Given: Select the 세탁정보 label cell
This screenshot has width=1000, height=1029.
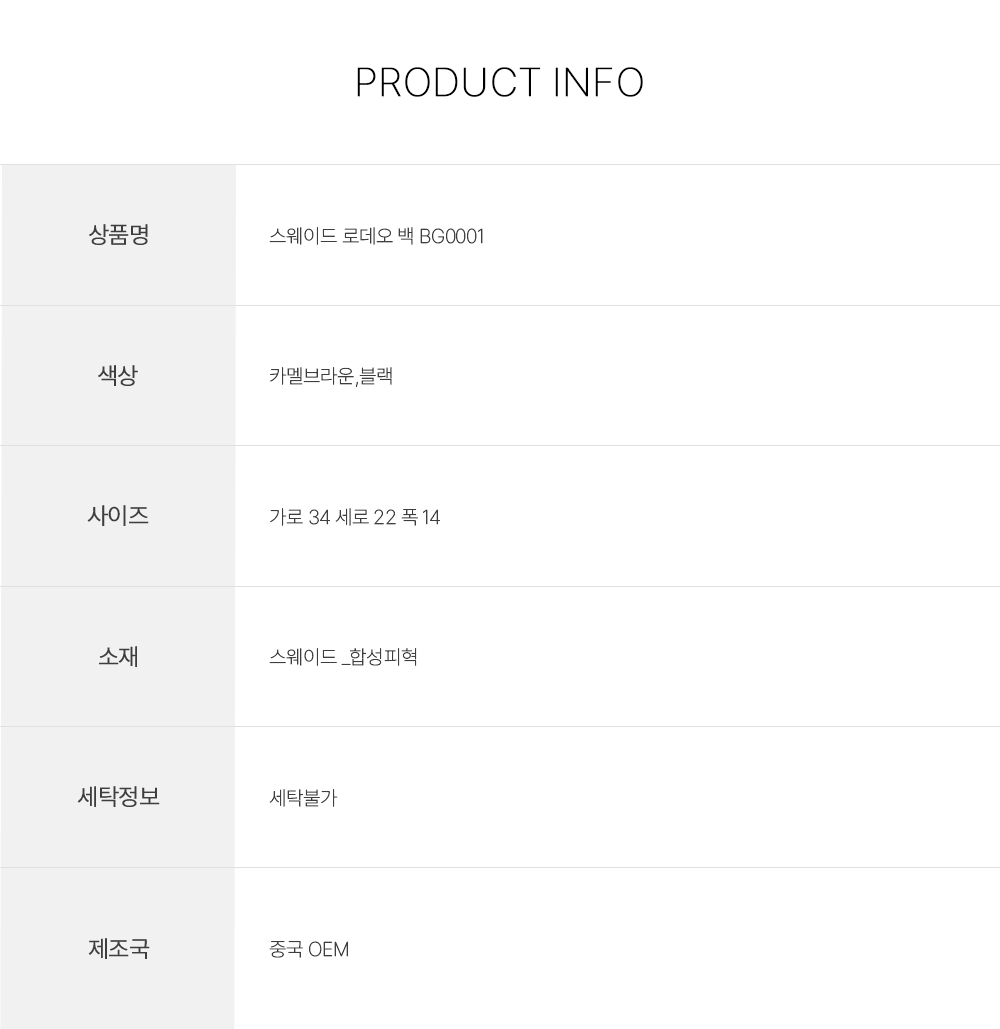Looking at the screenshot, I should (x=118, y=797).
